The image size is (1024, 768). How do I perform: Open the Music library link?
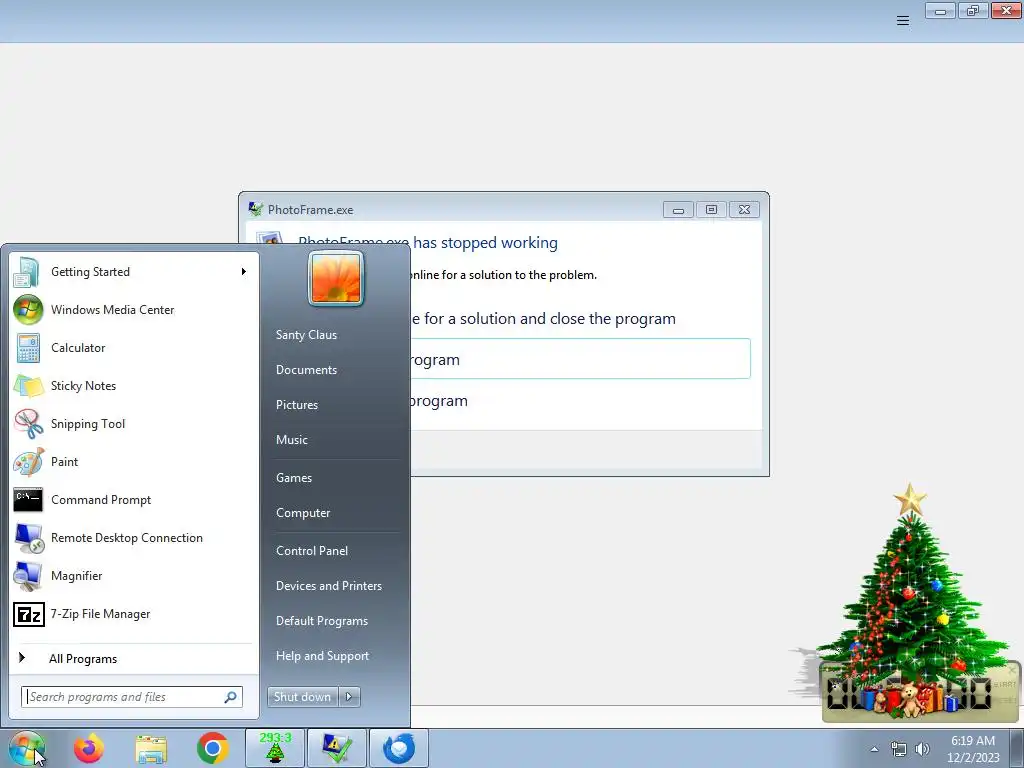292,440
